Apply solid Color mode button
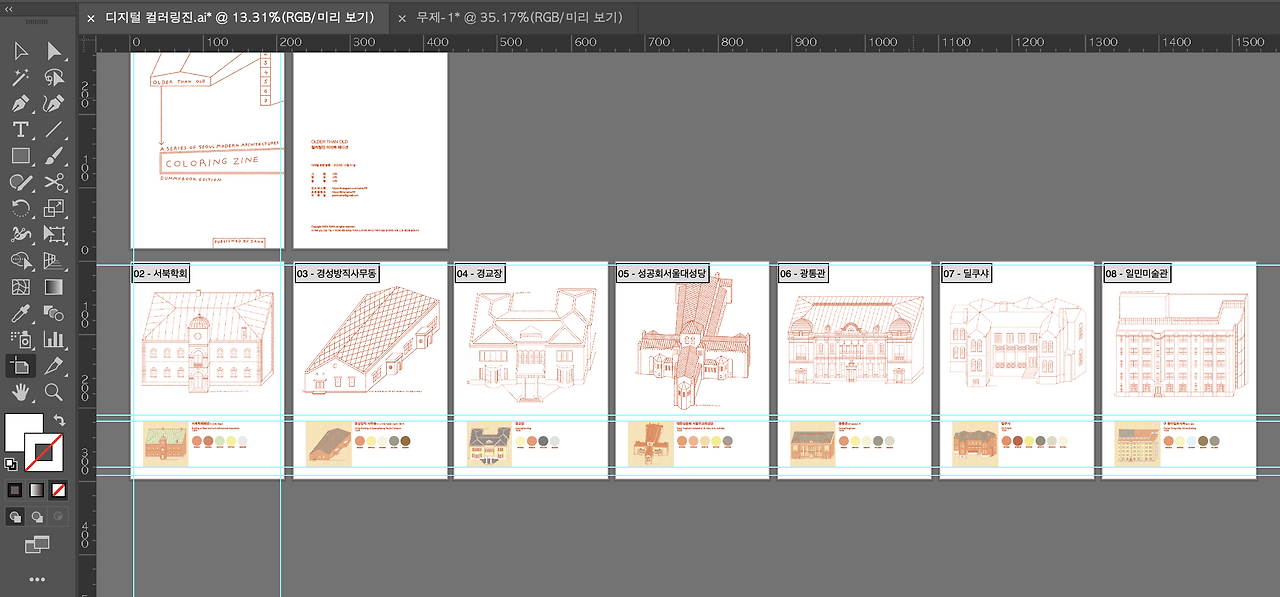This screenshot has height=597, width=1280. [x=15, y=490]
